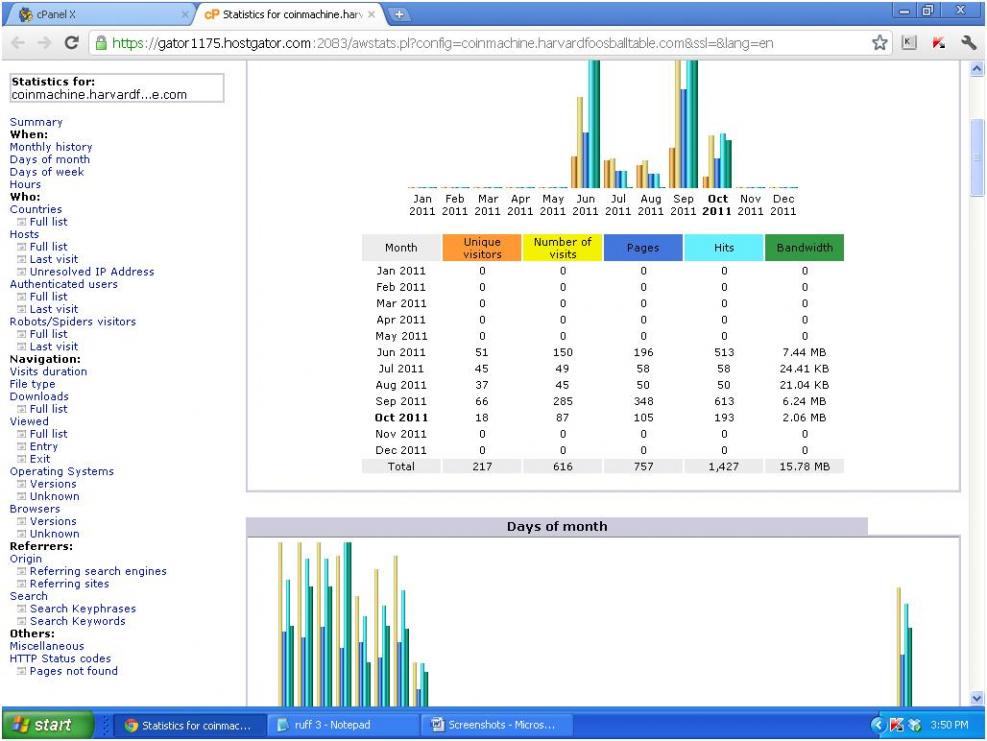
Task: Open Search Keyphrases report
Action: pyautogui.click(x=83, y=609)
